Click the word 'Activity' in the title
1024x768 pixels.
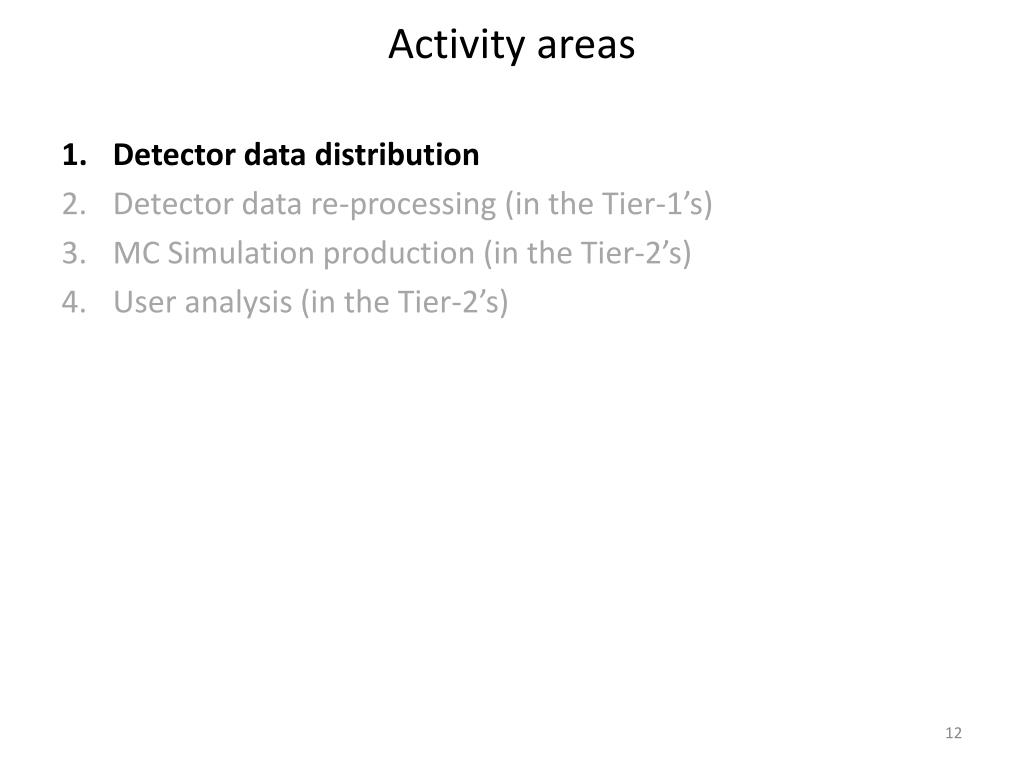pos(456,46)
